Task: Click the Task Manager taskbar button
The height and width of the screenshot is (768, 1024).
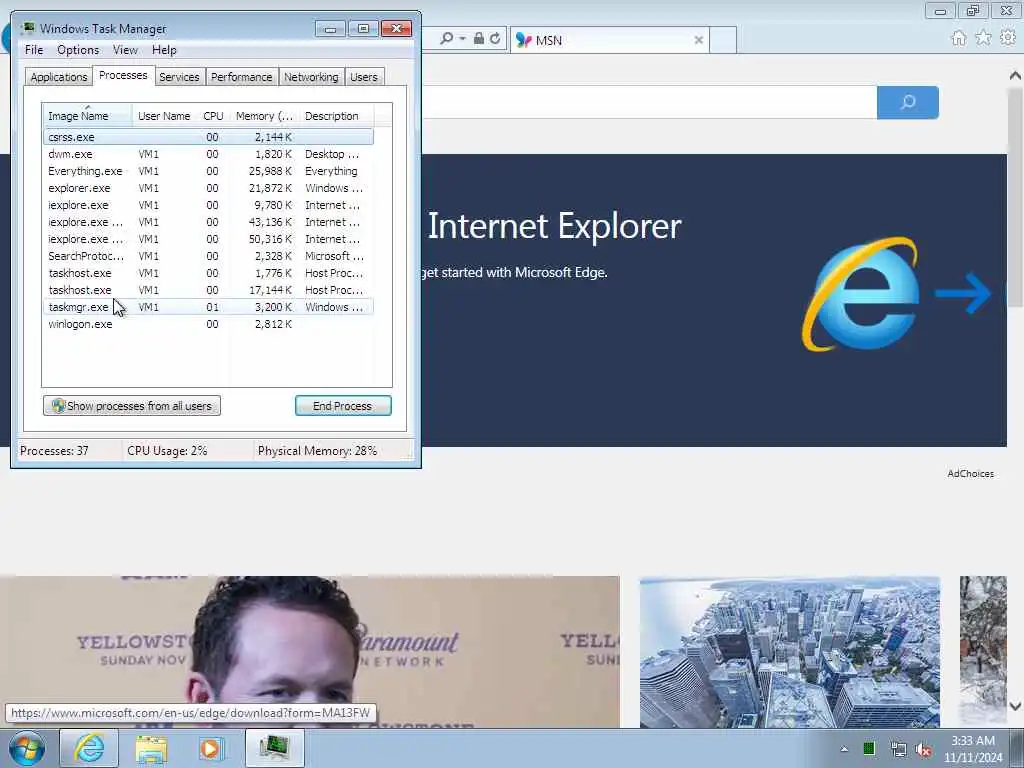Action: (274, 748)
